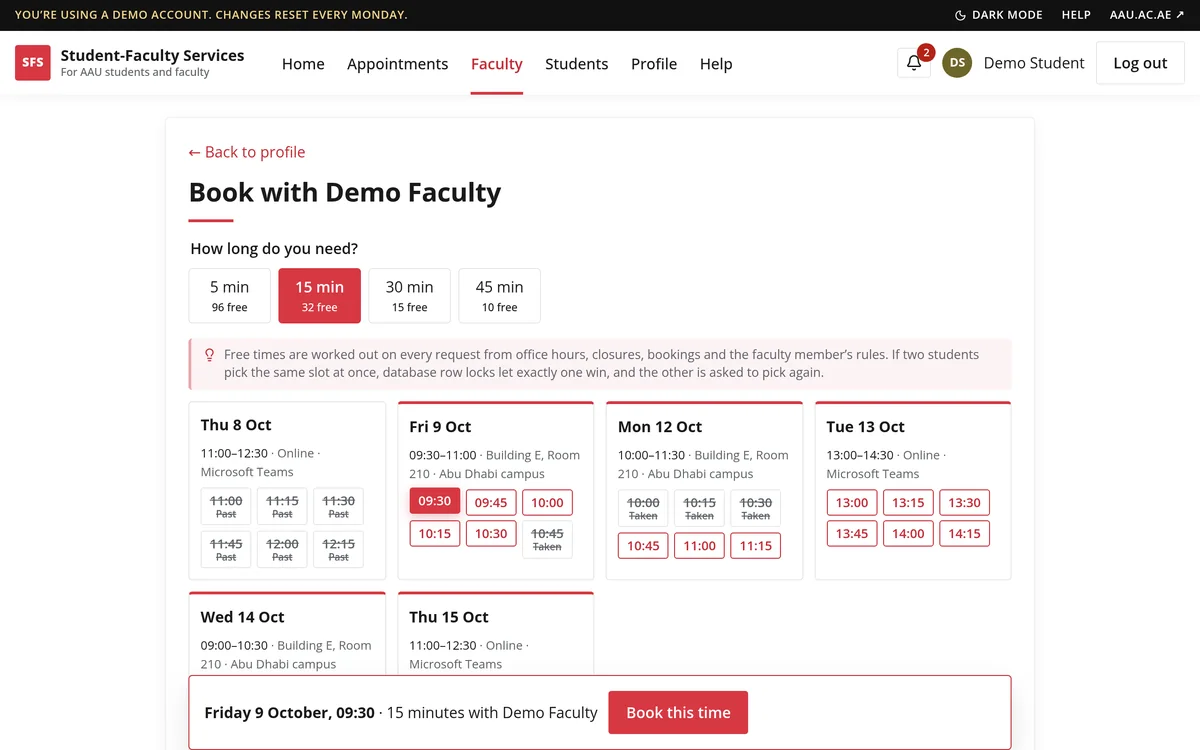The height and width of the screenshot is (750, 1200).
Task: Click the taken 10:00 slot on Monday
Action: point(644,508)
